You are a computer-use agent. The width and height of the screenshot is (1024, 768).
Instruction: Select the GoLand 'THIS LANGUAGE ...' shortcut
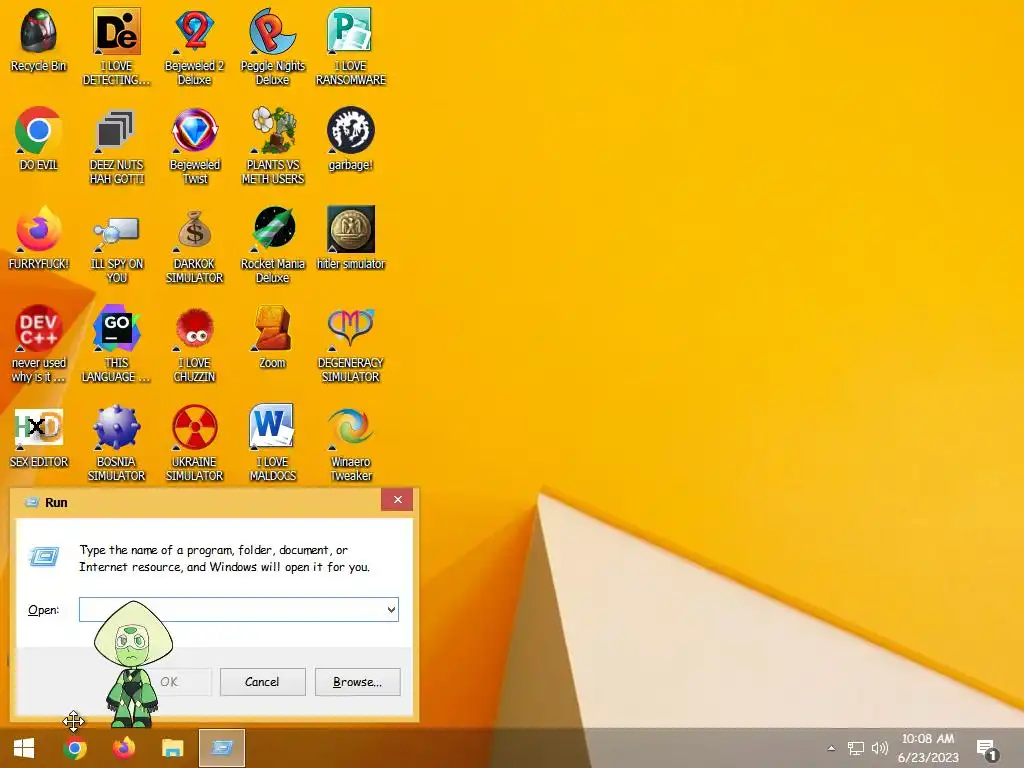point(116,344)
